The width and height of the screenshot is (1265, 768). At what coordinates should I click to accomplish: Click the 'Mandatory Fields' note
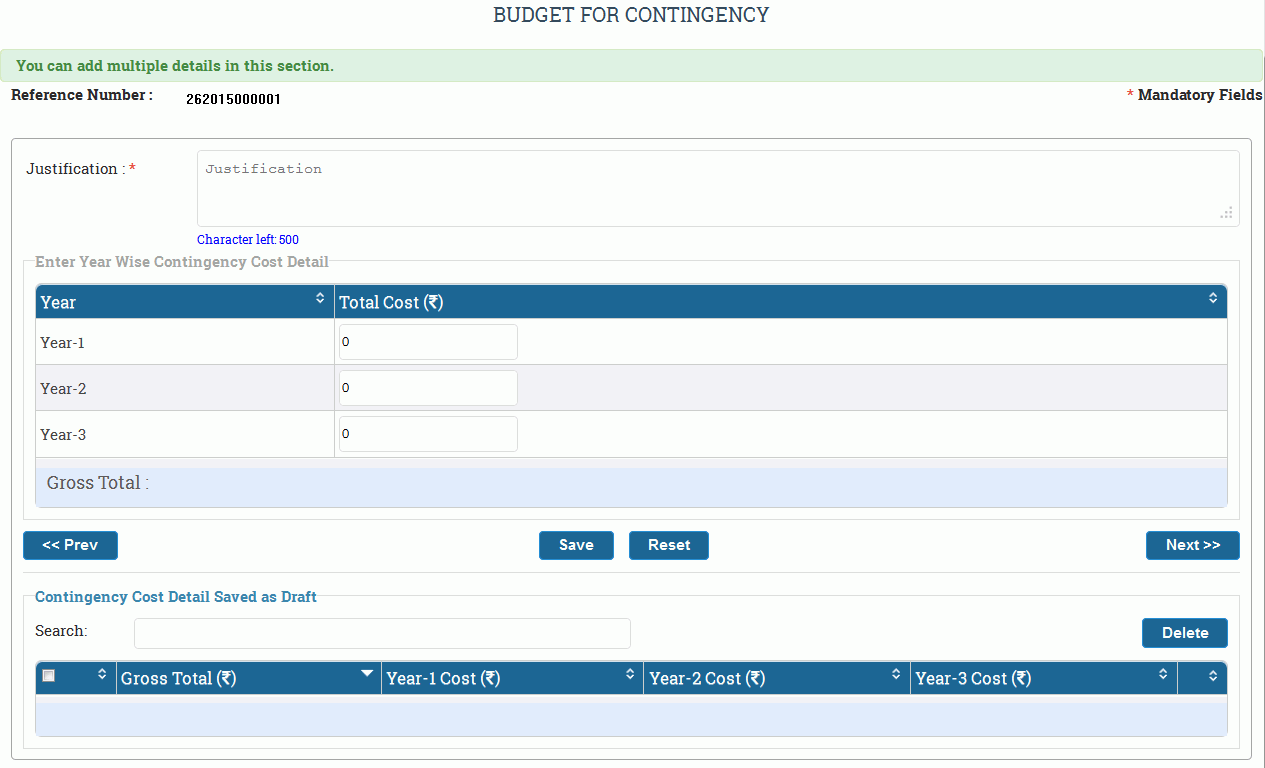pyautogui.click(x=1200, y=95)
